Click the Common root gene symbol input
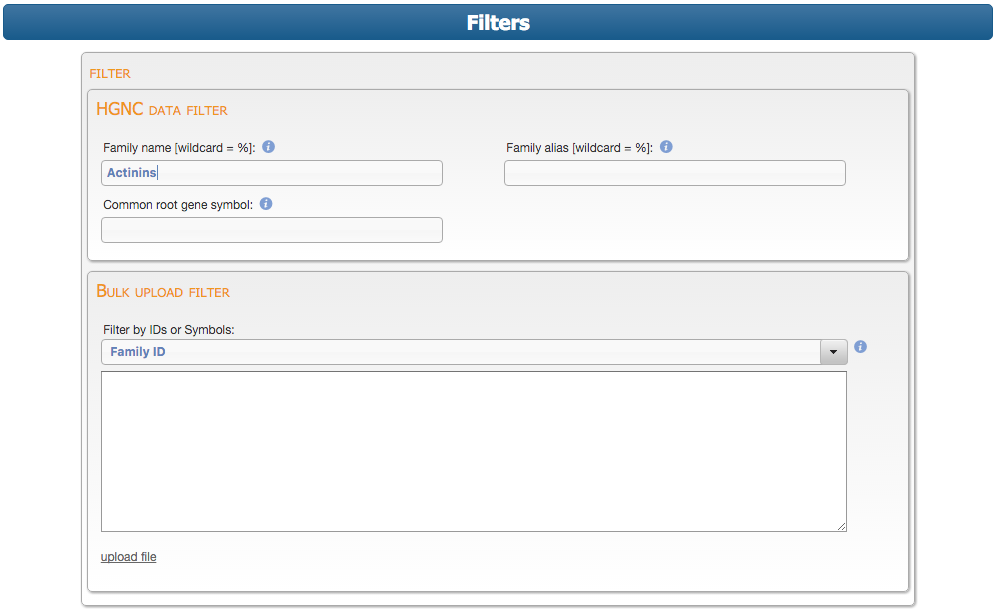 click(x=272, y=230)
